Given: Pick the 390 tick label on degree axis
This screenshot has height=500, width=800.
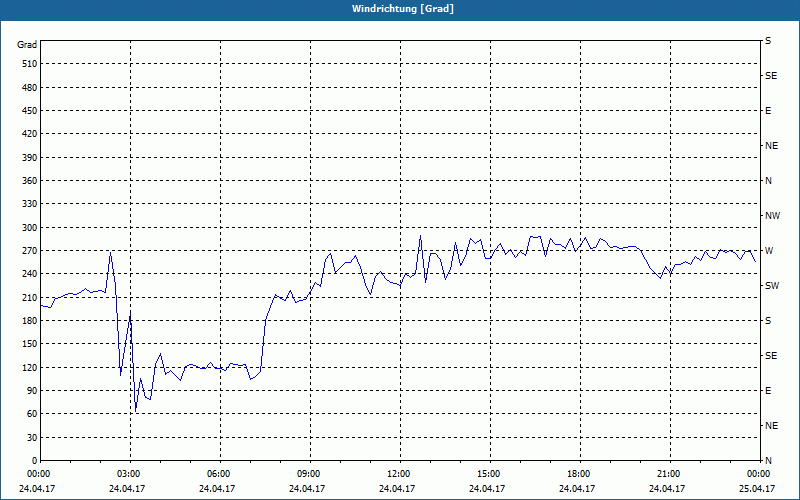Looking at the screenshot, I should [30, 158].
